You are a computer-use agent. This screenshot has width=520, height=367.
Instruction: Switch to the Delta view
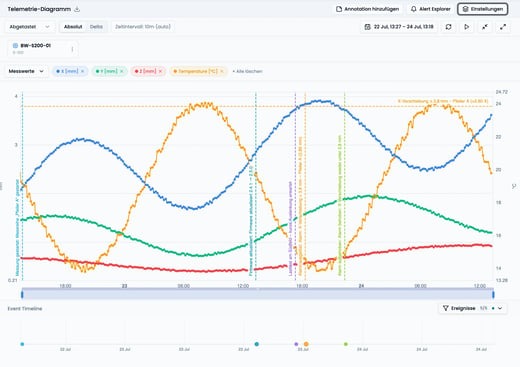[96, 27]
